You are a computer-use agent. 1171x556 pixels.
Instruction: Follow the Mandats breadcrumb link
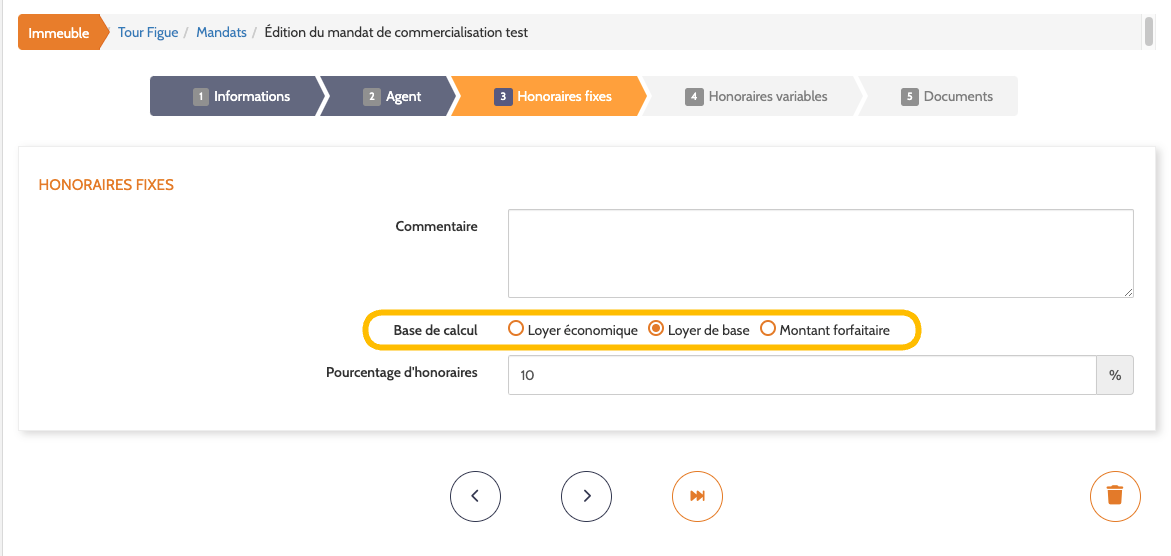coord(221,33)
